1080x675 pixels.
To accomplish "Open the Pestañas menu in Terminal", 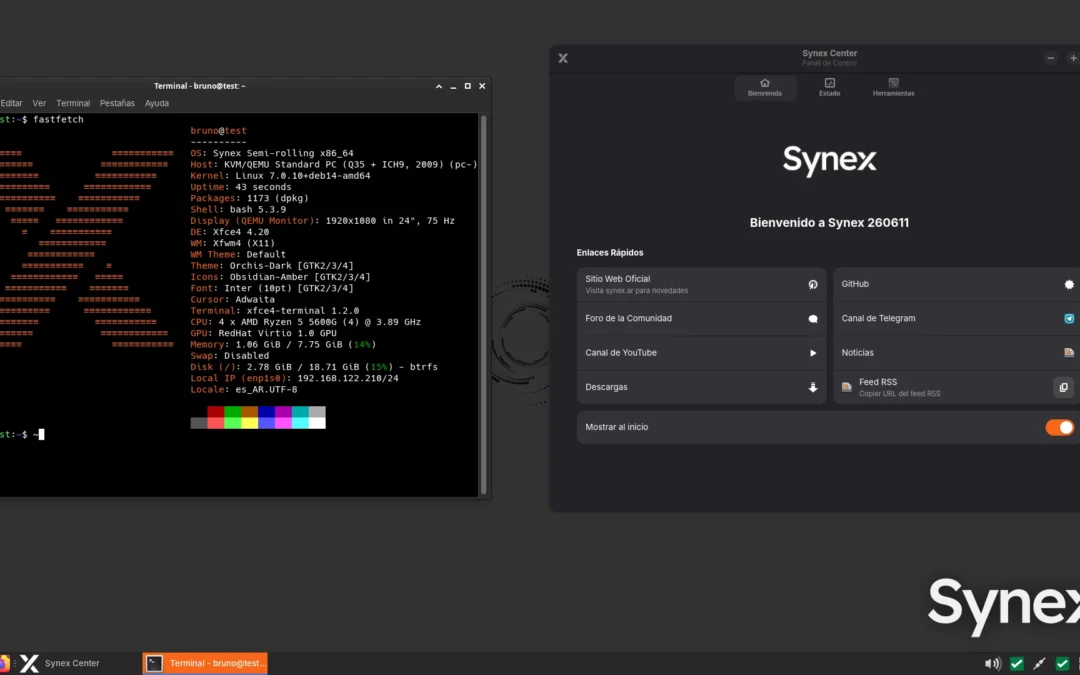I will pos(117,103).
